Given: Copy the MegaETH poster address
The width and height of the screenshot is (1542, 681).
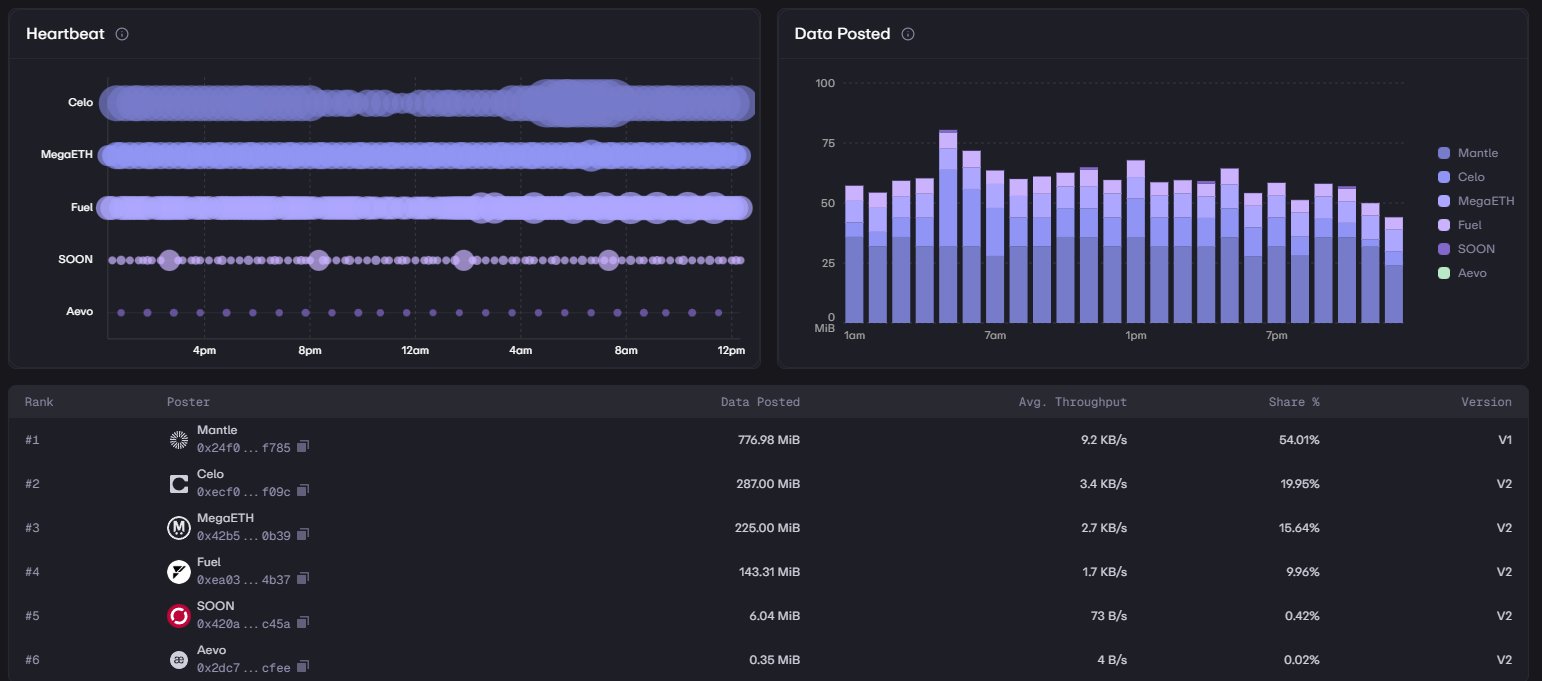Looking at the screenshot, I should tap(303, 535).
